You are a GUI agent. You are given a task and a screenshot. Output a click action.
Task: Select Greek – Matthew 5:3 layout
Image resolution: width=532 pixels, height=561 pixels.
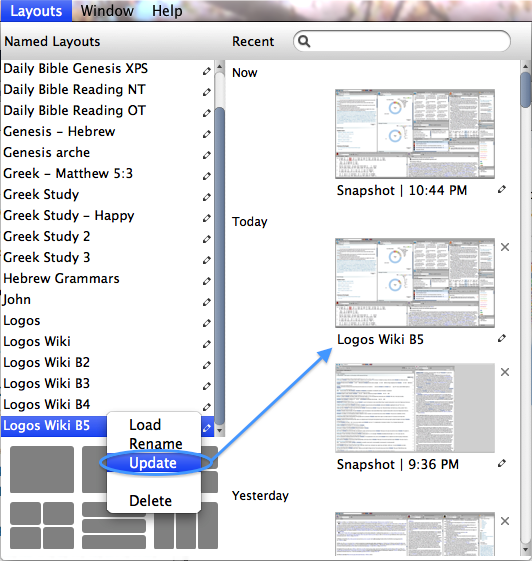[x=107, y=174]
